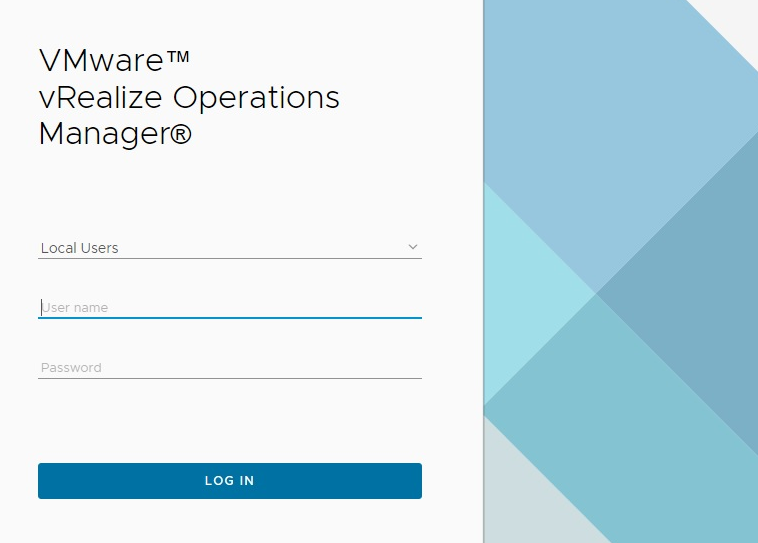
Task: Open the Local Users authentication source dropdown
Action: pos(230,248)
